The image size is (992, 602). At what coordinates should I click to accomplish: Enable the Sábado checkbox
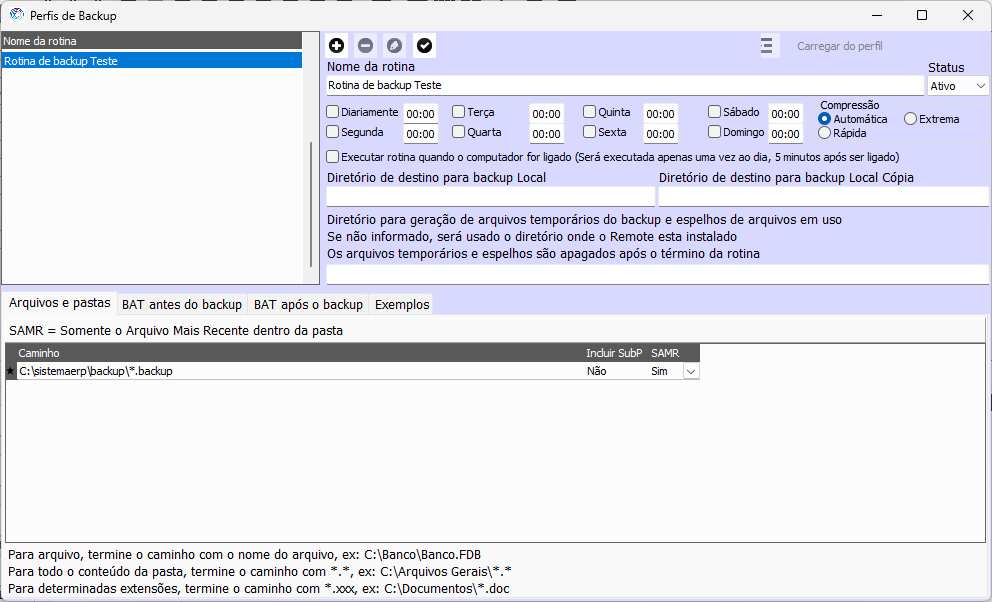pos(714,112)
